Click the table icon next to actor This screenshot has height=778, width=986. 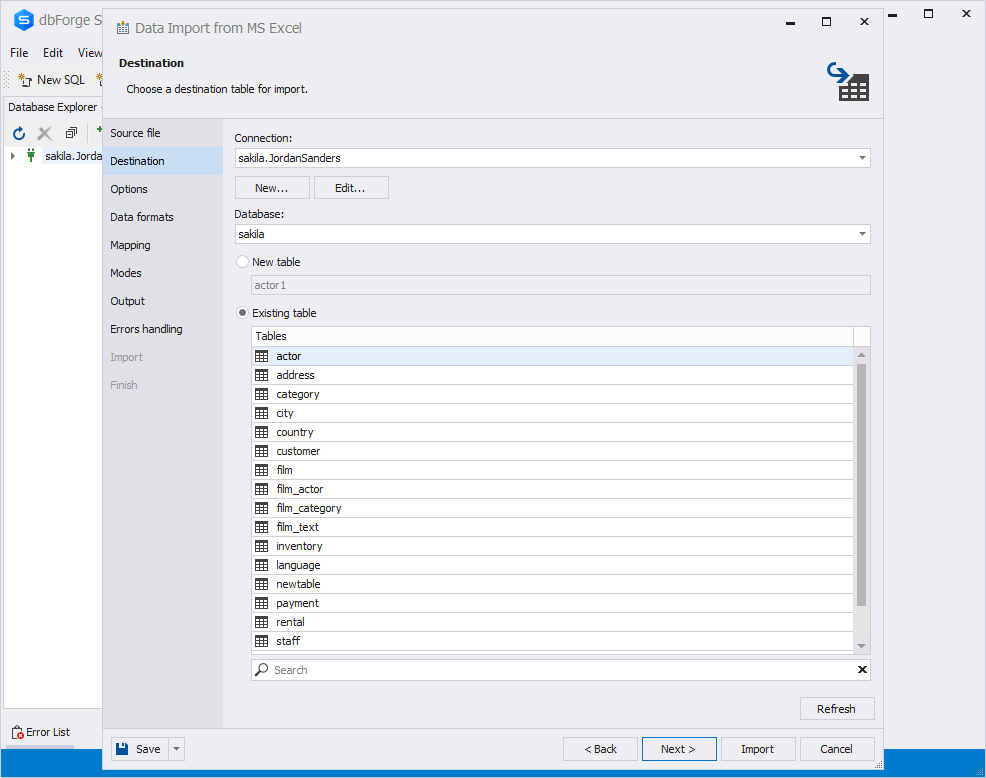click(262, 356)
